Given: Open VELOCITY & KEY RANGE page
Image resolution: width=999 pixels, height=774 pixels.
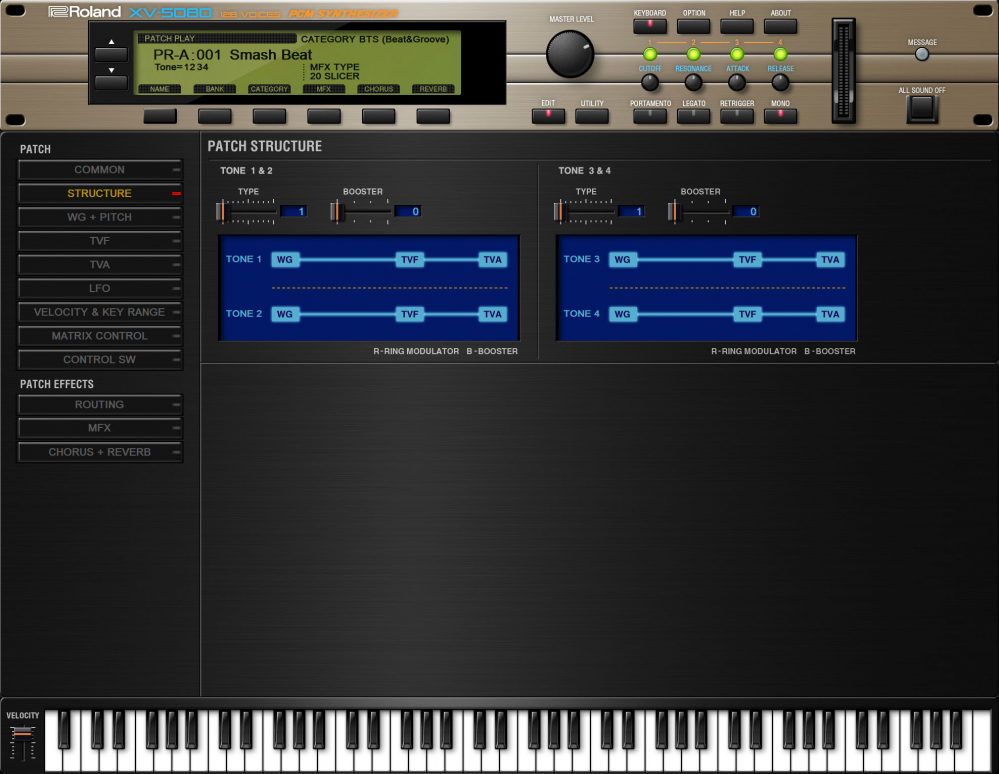Looking at the screenshot, I should (100, 312).
